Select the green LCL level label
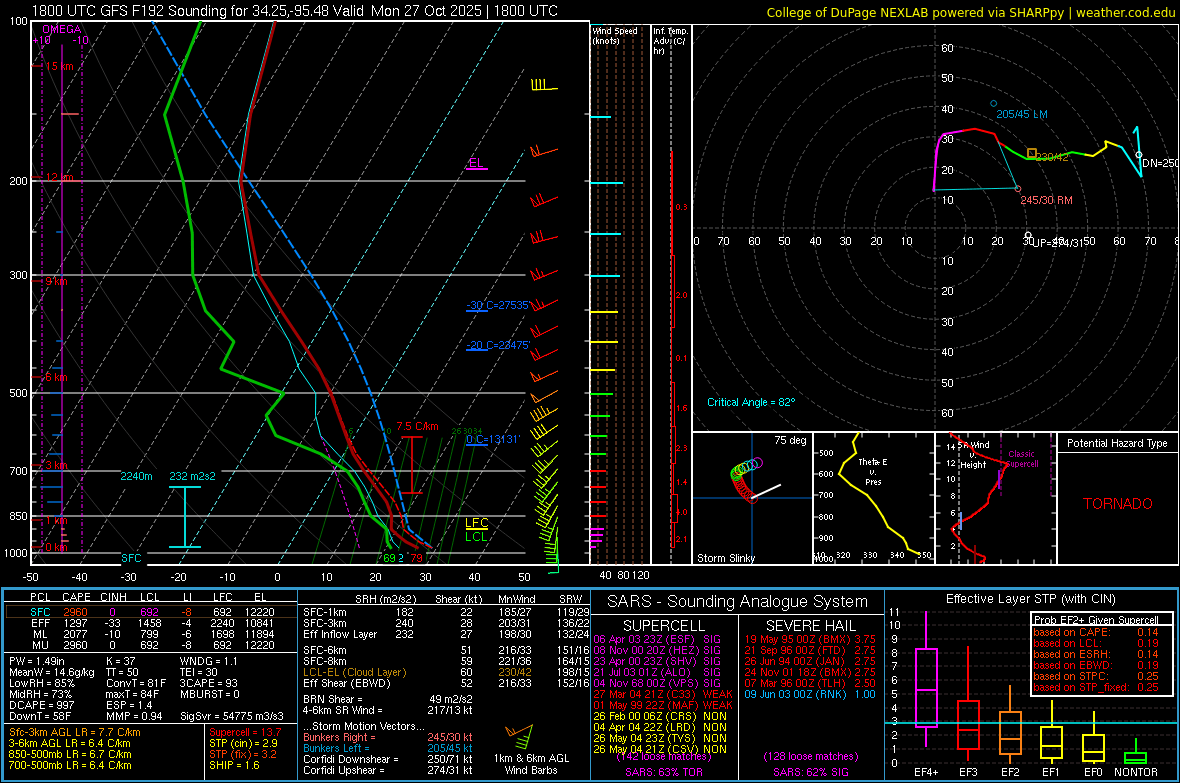Image resolution: width=1180 pixels, height=783 pixels. [476, 537]
